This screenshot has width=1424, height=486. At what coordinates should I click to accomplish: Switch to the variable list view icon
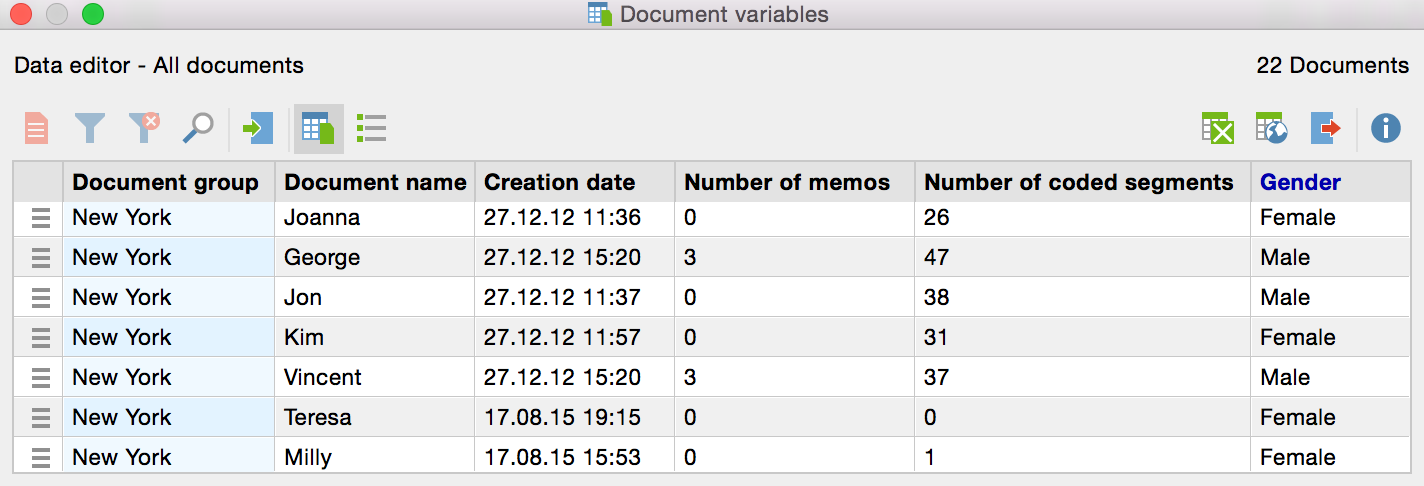[x=372, y=128]
